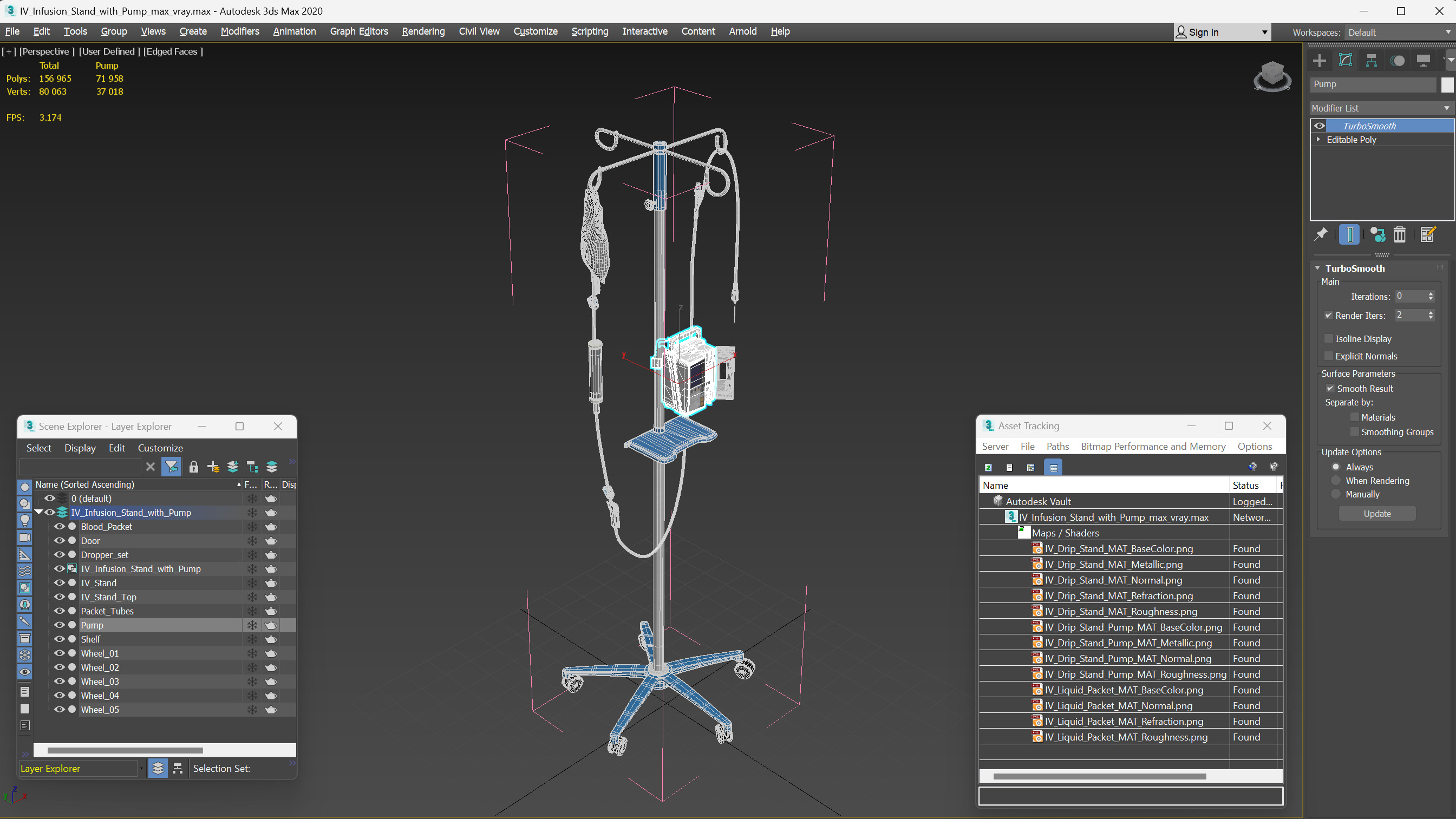Click the Edged Faces viewport label
The width and height of the screenshot is (1456, 819).
click(x=173, y=51)
